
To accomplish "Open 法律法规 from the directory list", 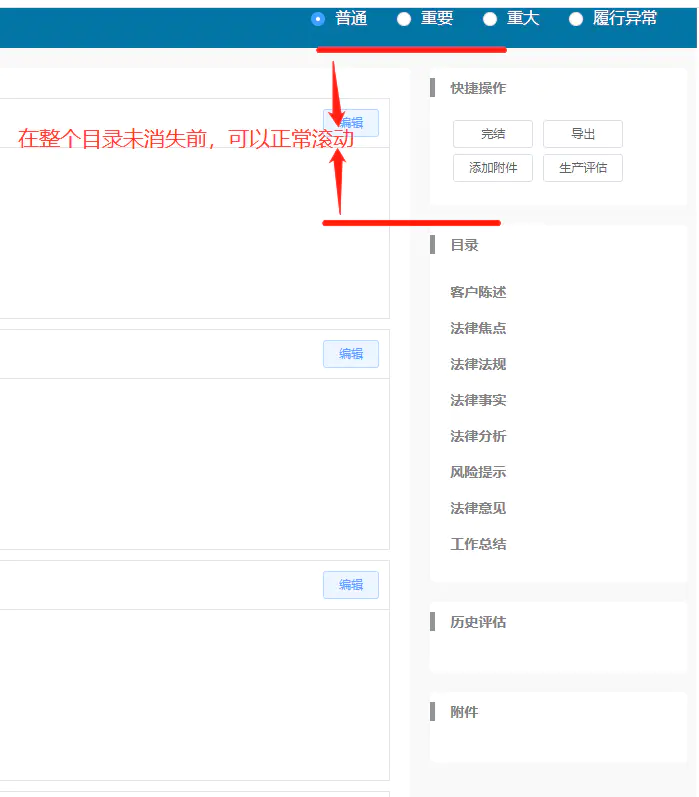I will tap(478, 364).
